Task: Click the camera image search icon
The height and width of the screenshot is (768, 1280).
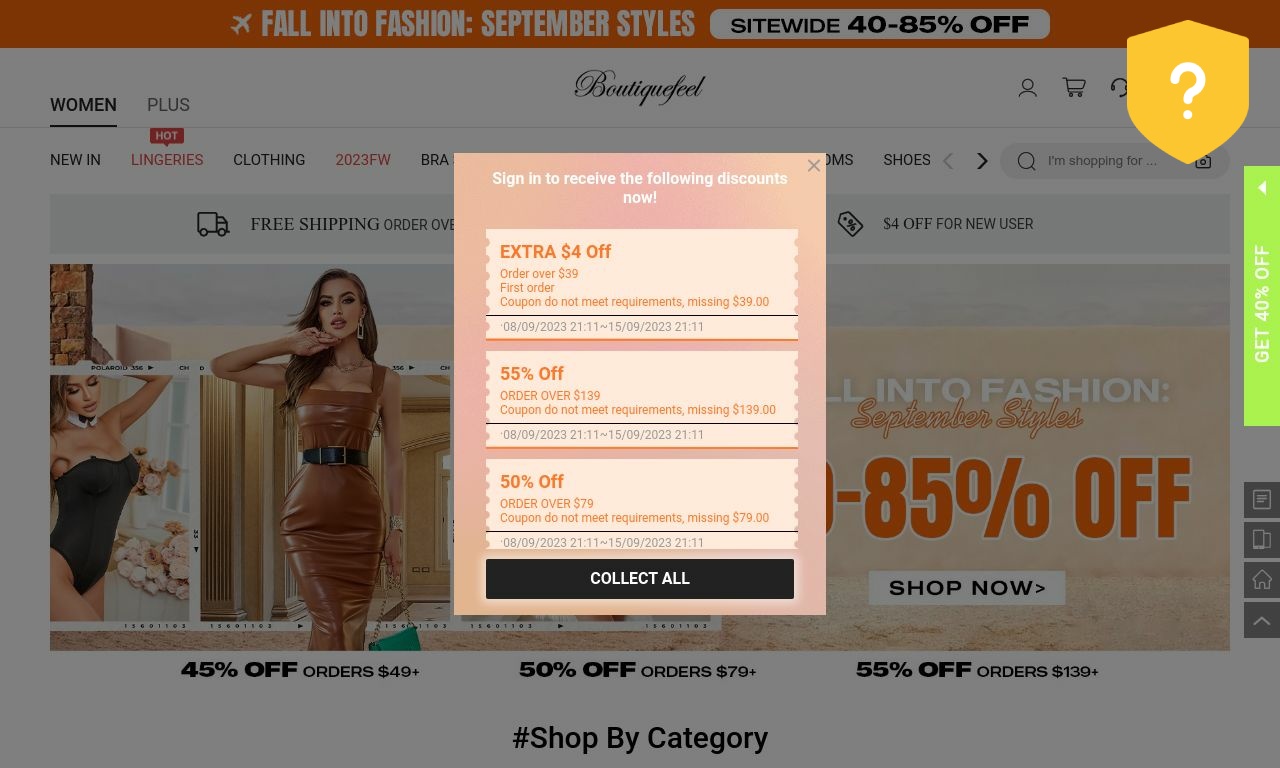Action: tap(1203, 161)
